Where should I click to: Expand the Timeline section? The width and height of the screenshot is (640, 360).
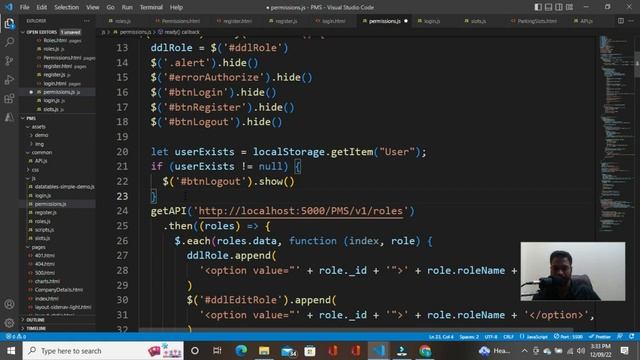[36, 328]
